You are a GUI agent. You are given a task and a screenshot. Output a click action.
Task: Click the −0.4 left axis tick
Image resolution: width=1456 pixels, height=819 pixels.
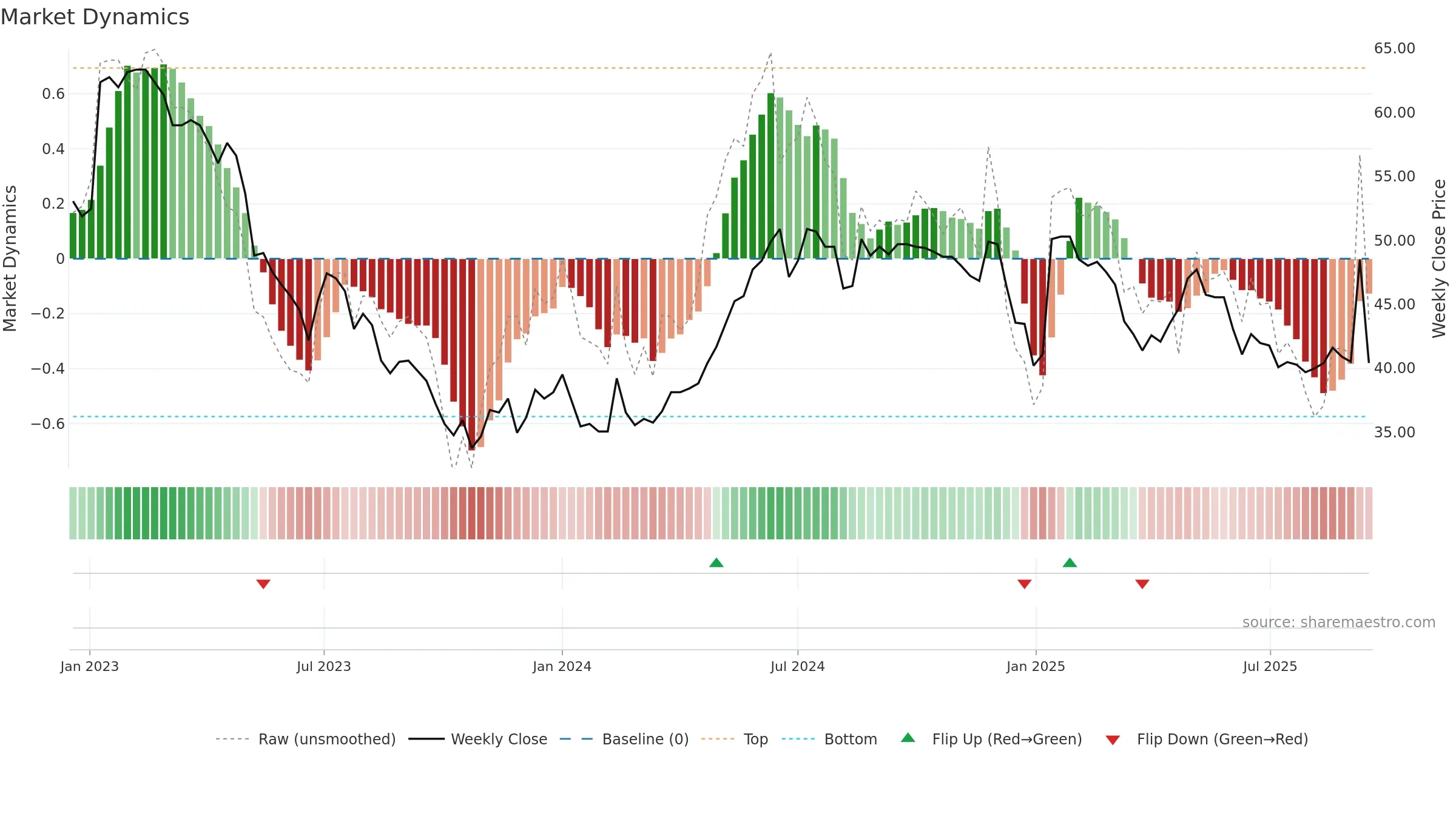point(48,369)
